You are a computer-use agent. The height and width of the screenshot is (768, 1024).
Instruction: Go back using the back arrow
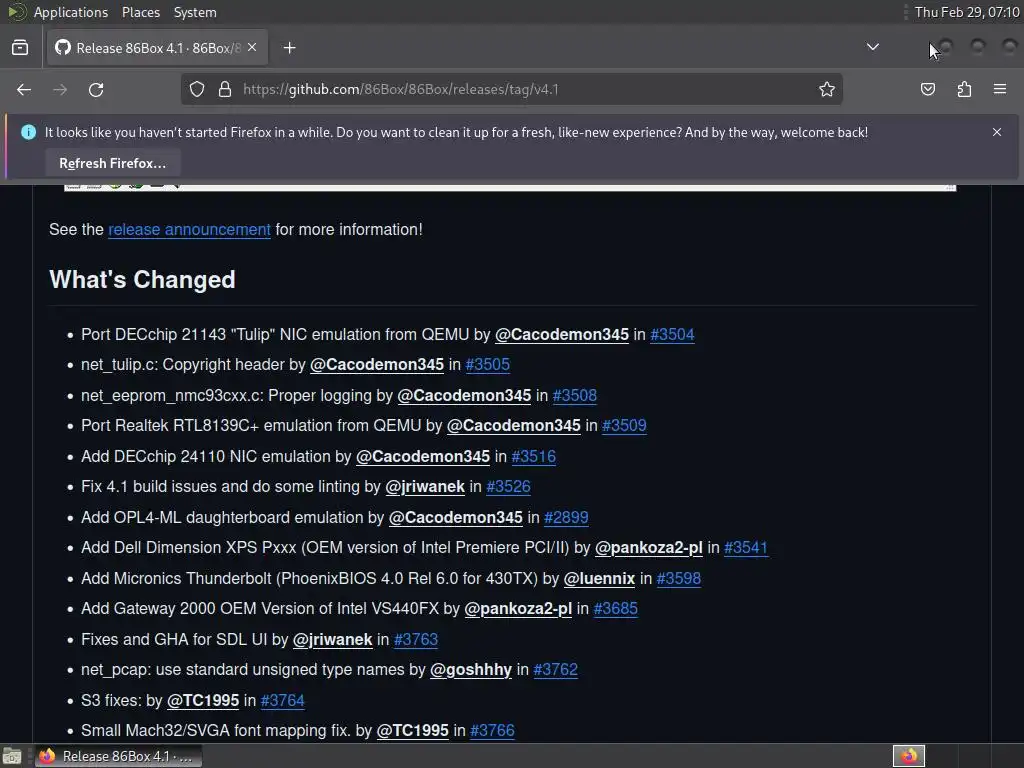pyautogui.click(x=24, y=89)
